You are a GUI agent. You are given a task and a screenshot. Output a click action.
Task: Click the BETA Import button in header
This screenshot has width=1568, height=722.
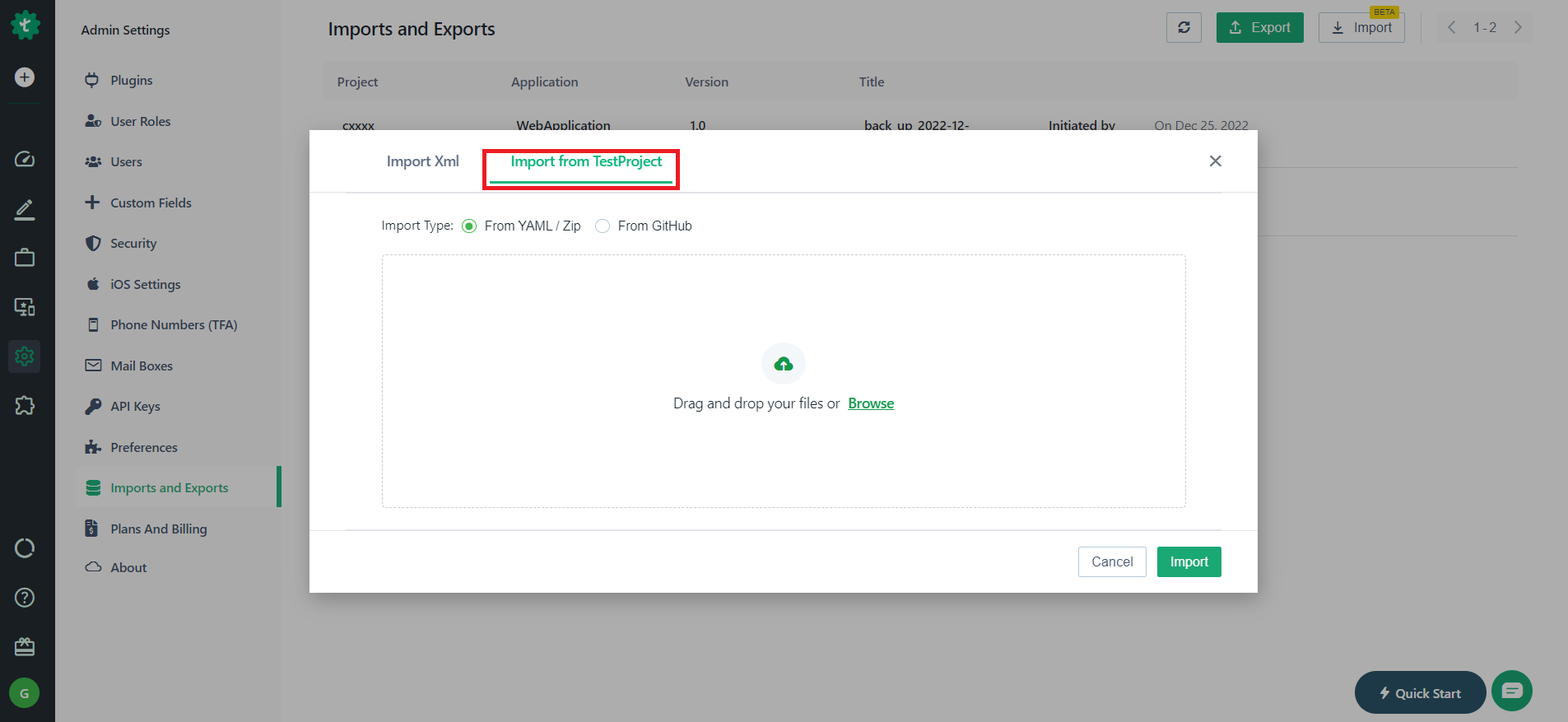1361,27
